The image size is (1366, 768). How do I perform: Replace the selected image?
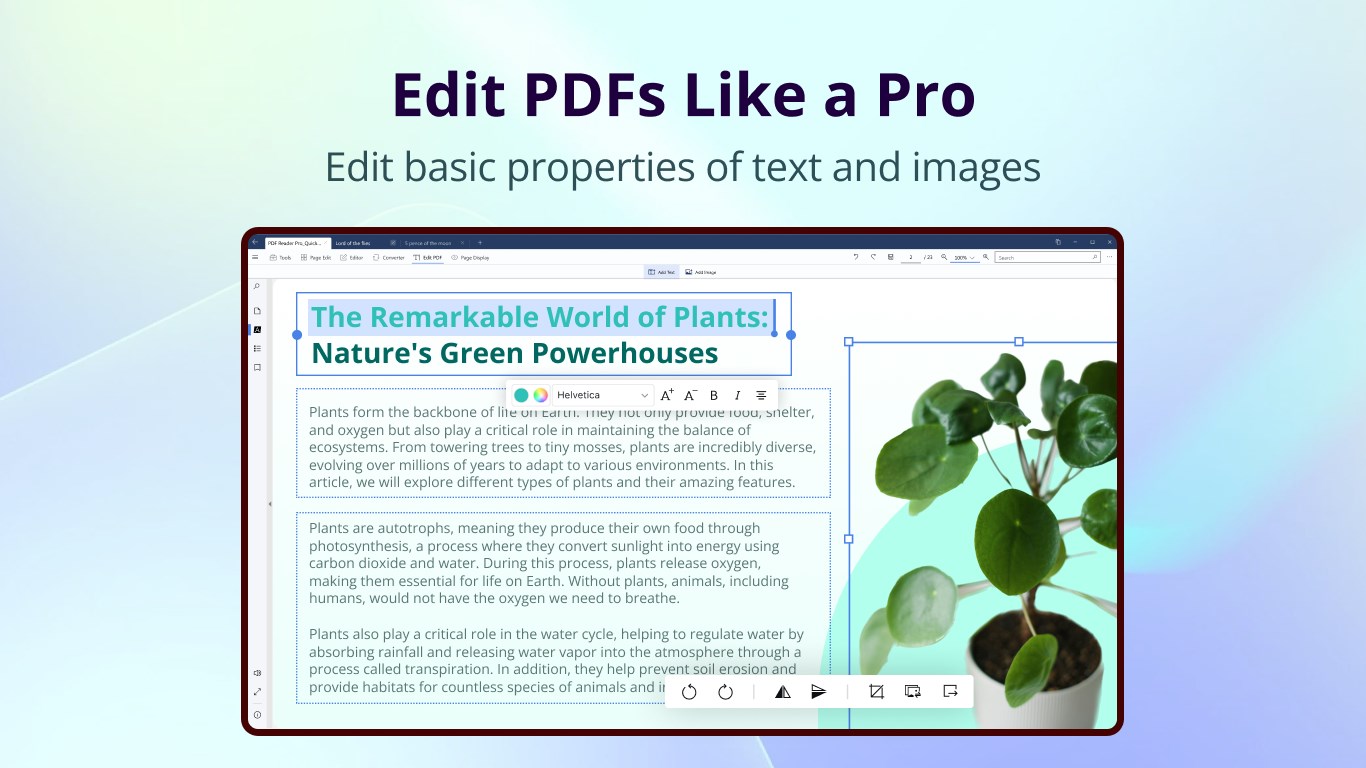click(913, 691)
